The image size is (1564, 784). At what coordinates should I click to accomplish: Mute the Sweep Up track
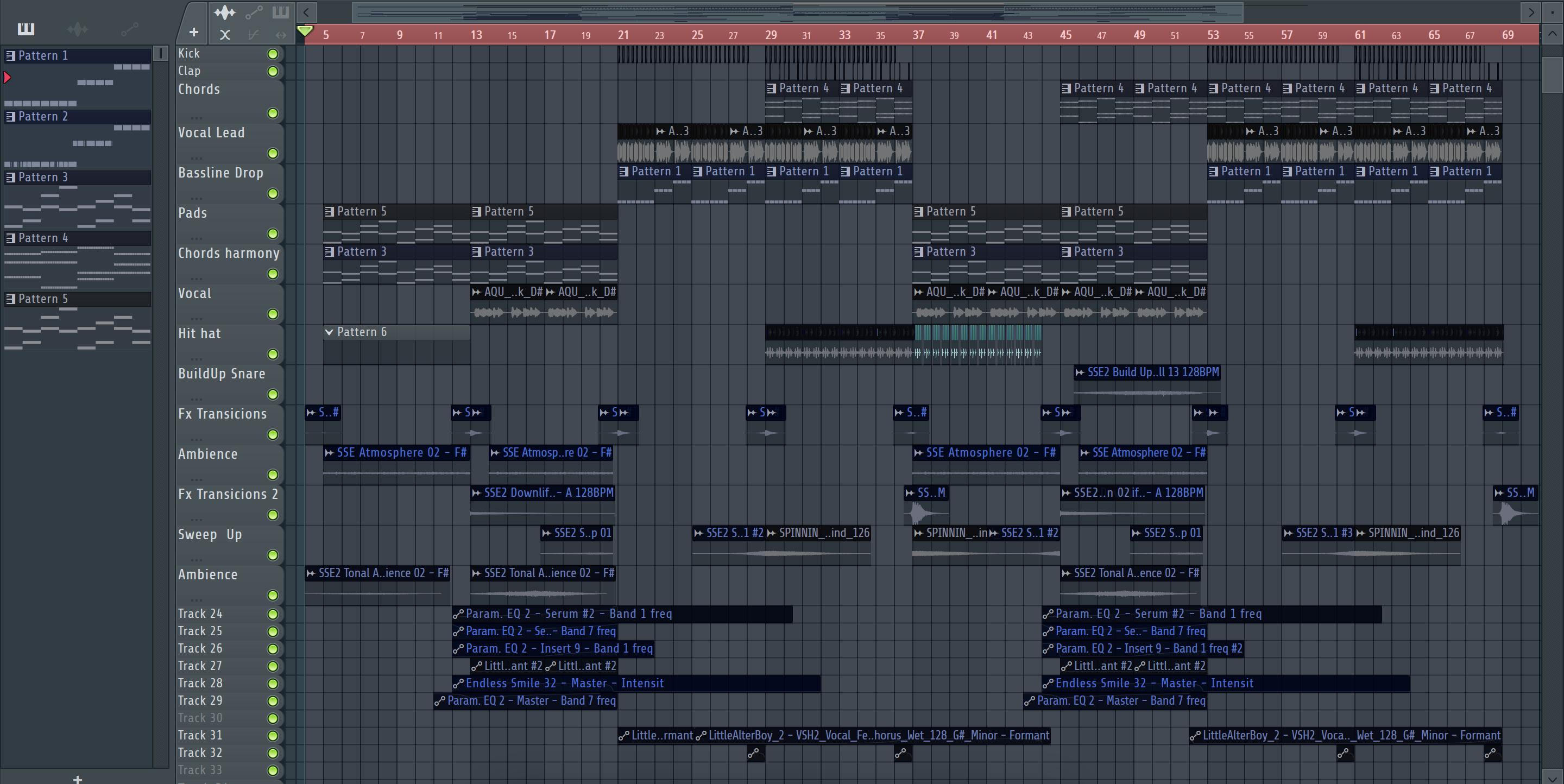273,555
